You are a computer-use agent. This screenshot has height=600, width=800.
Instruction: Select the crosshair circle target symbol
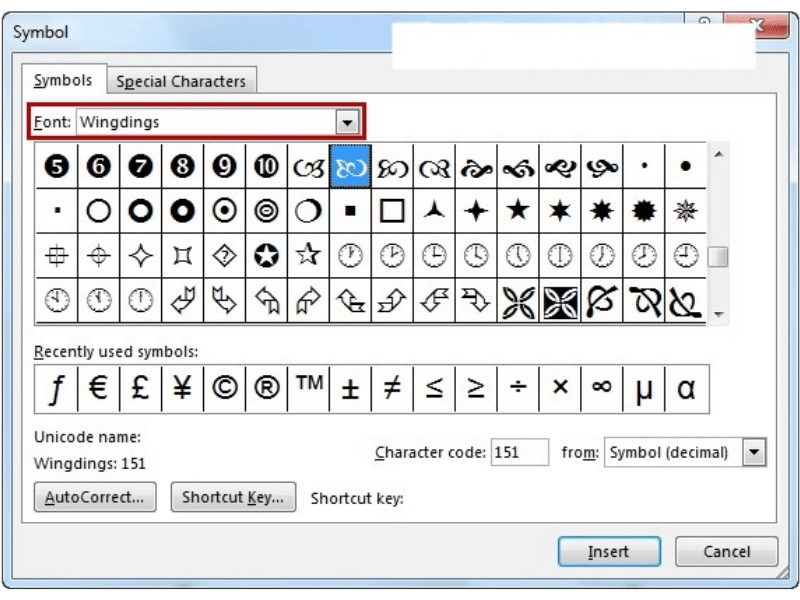[x=98, y=255]
